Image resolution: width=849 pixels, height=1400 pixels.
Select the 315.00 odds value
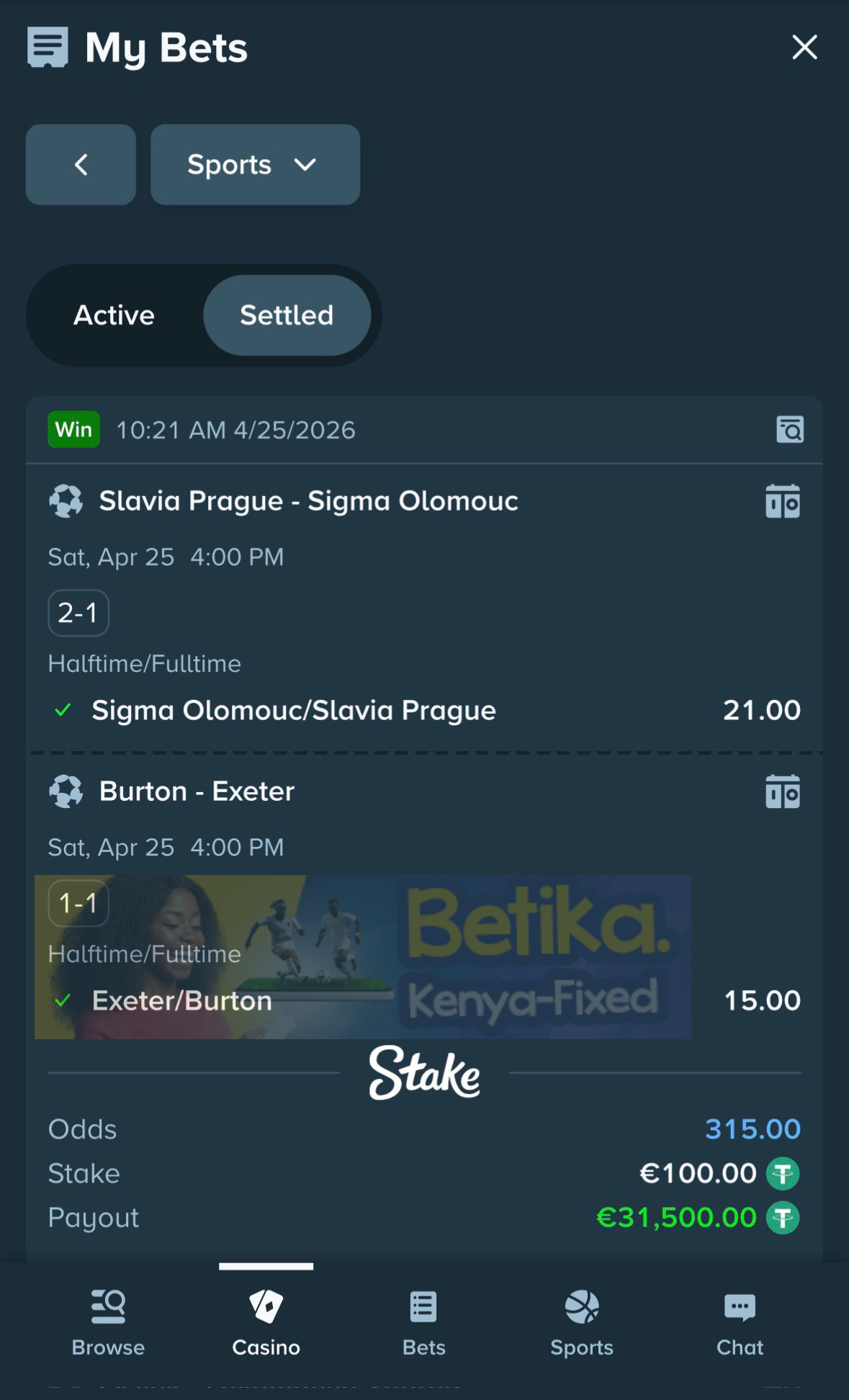(751, 1128)
